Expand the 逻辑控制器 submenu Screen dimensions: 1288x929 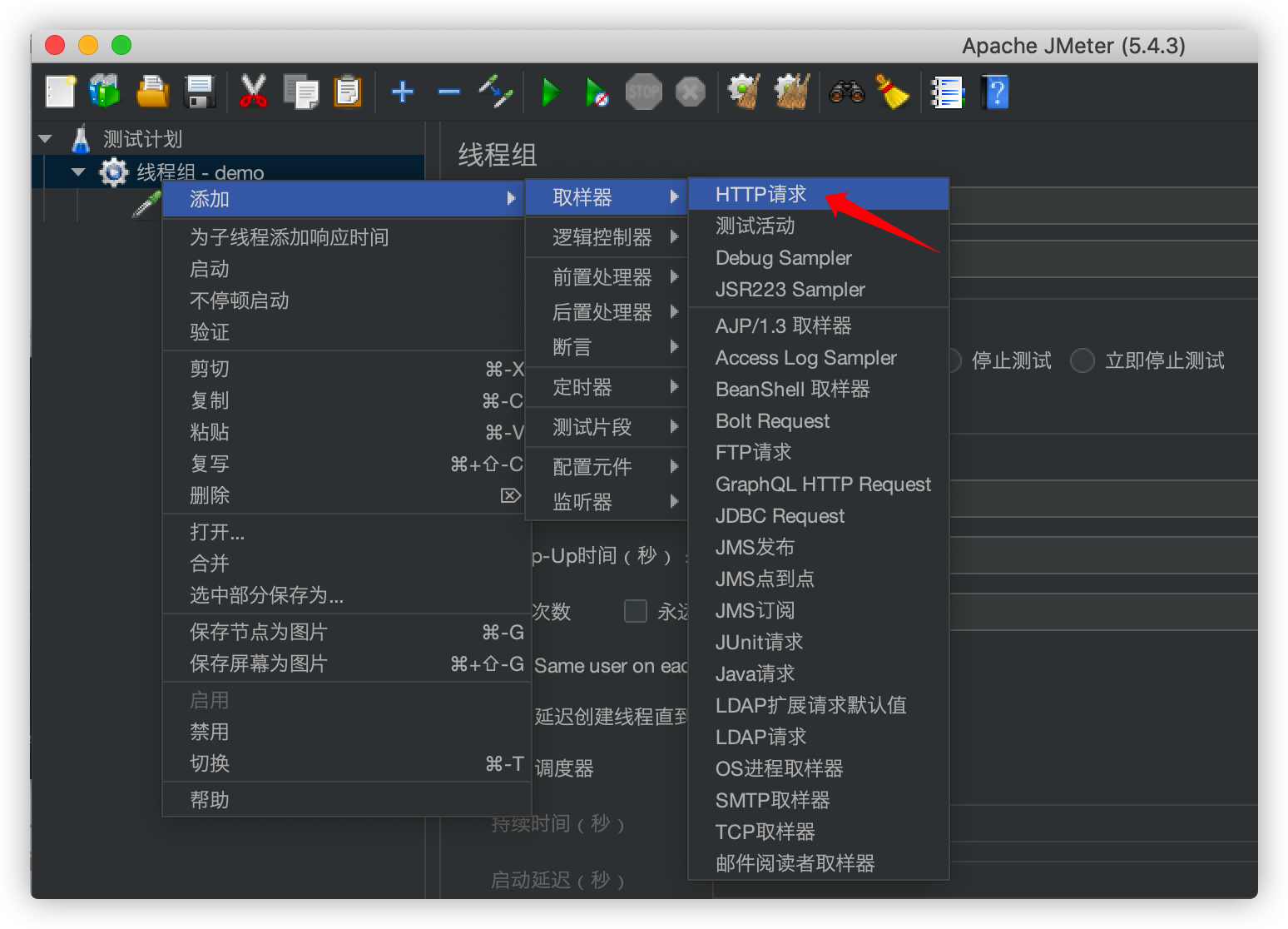pyautogui.click(x=607, y=237)
